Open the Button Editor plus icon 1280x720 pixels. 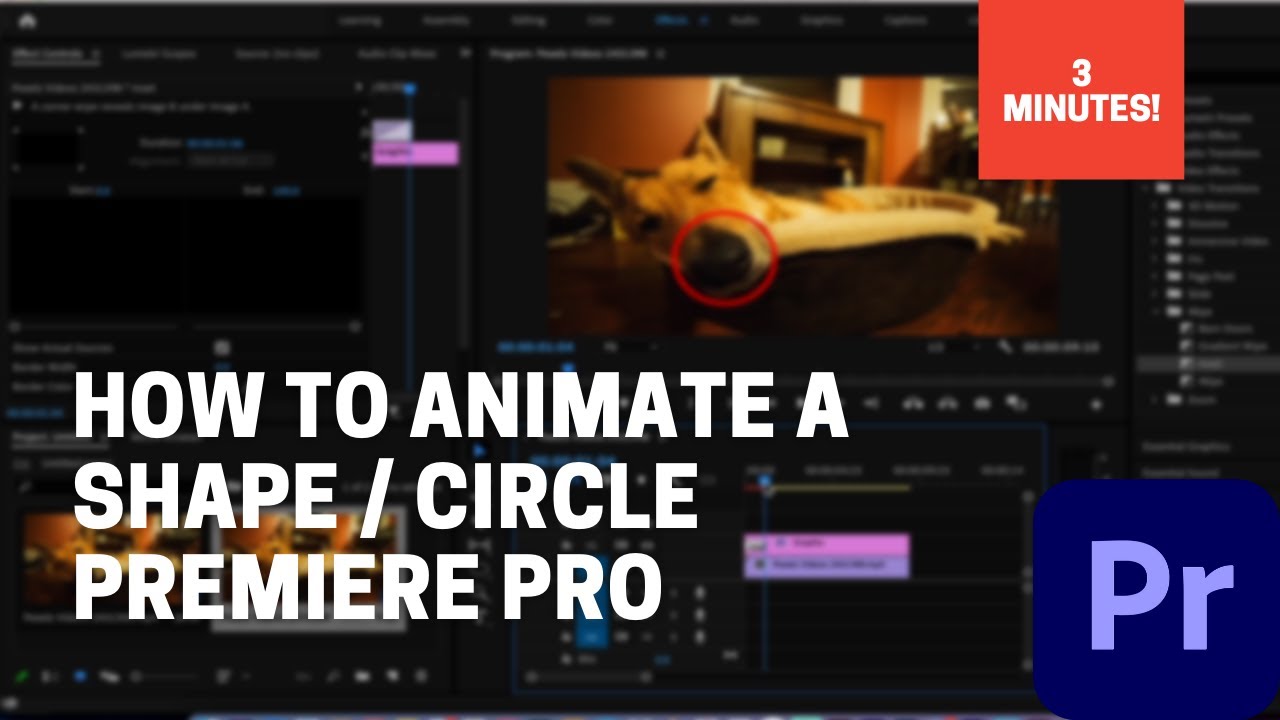click(x=1097, y=404)
